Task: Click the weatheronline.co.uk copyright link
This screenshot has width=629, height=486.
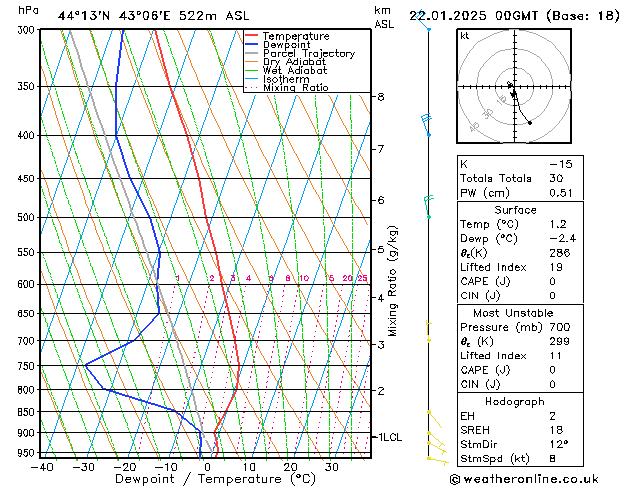Action: [524, 479]
